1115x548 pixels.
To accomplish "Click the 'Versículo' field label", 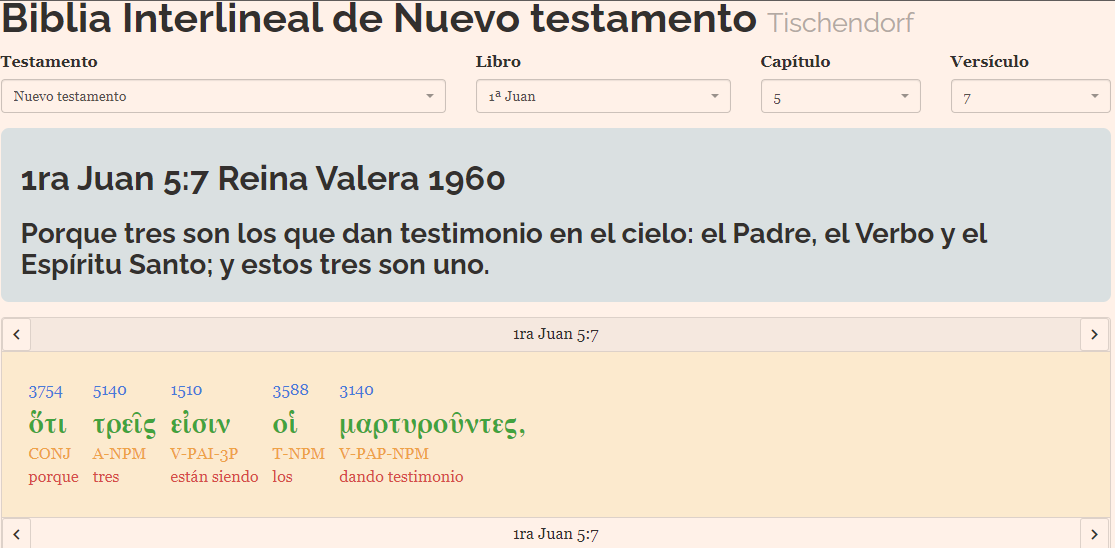I will tap(989, 62).
